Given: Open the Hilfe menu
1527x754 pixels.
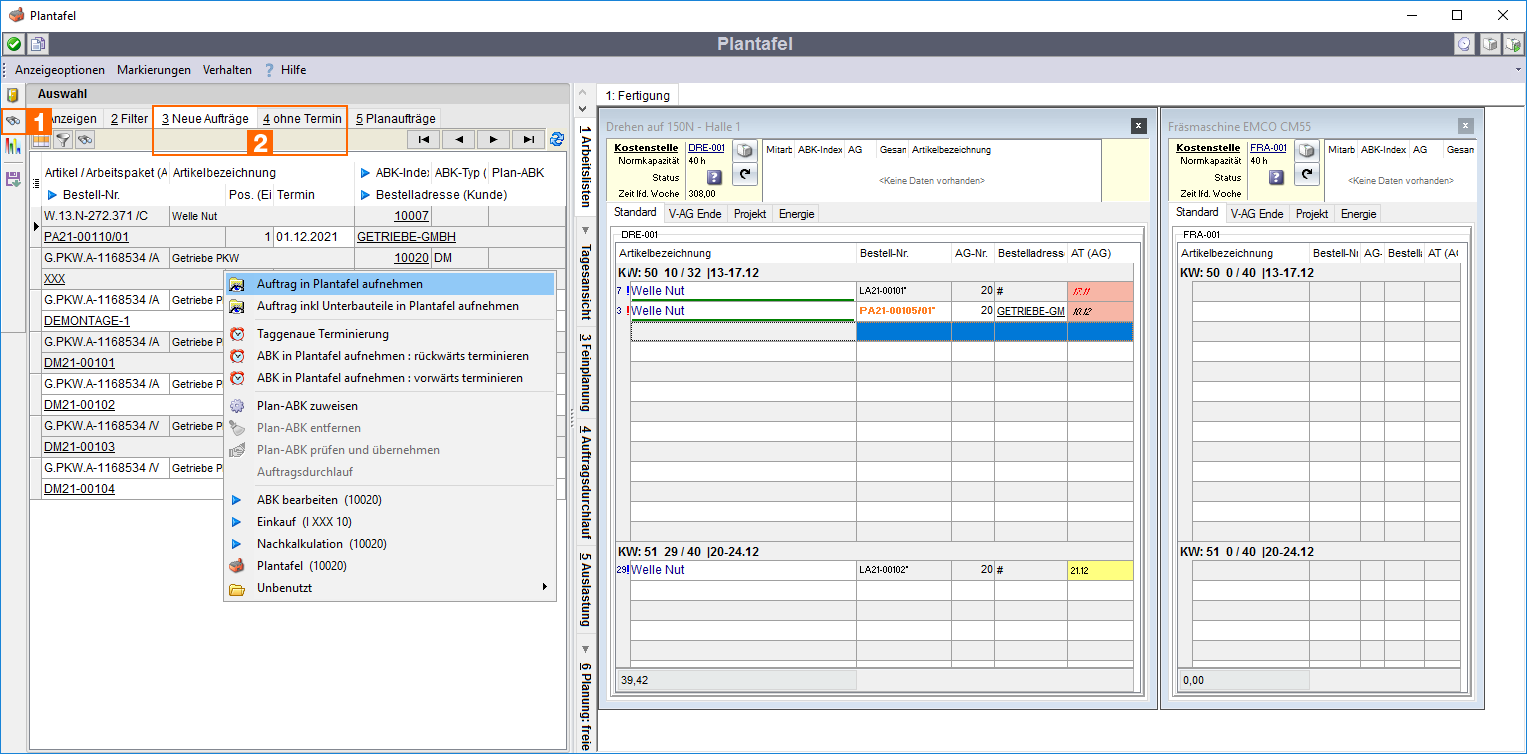Looking at the screenshot, I should [294, 70].
